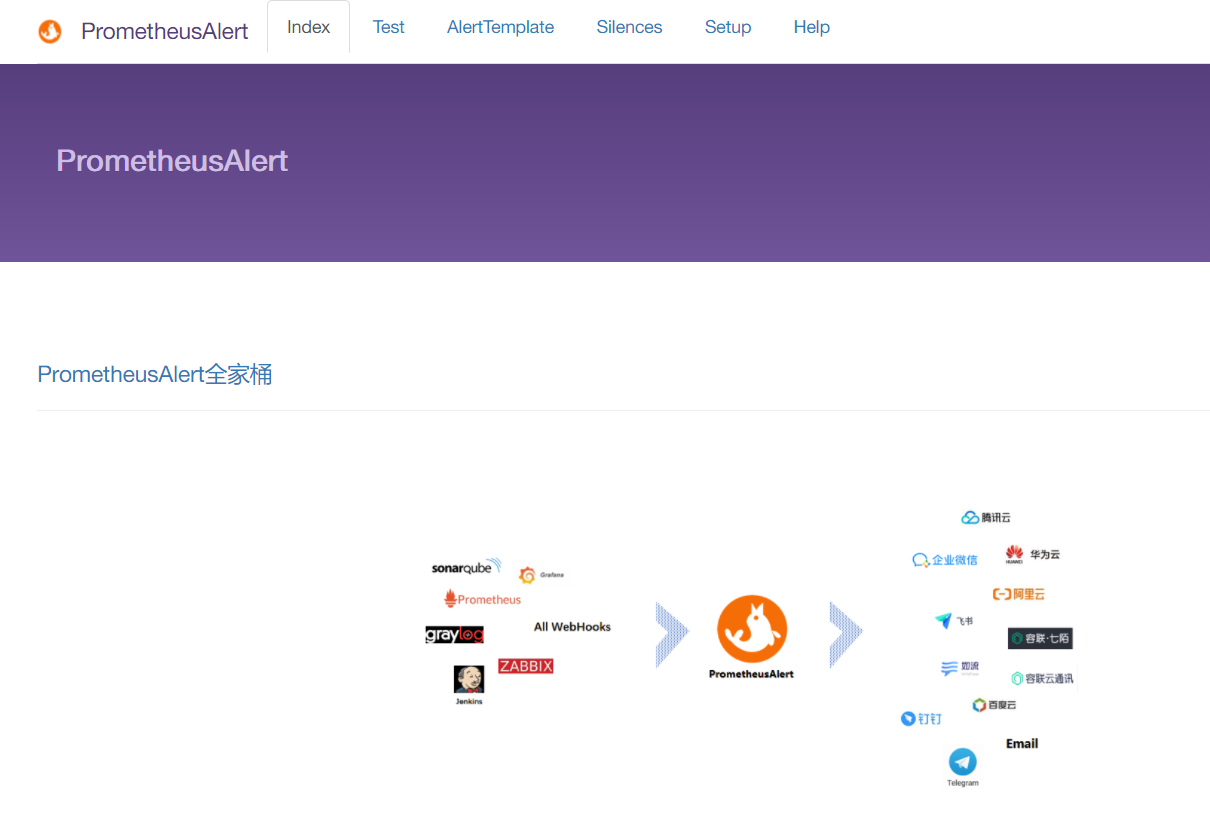
Task: Click the 华为云 Huawei logo
Action: click(1032, 555)
